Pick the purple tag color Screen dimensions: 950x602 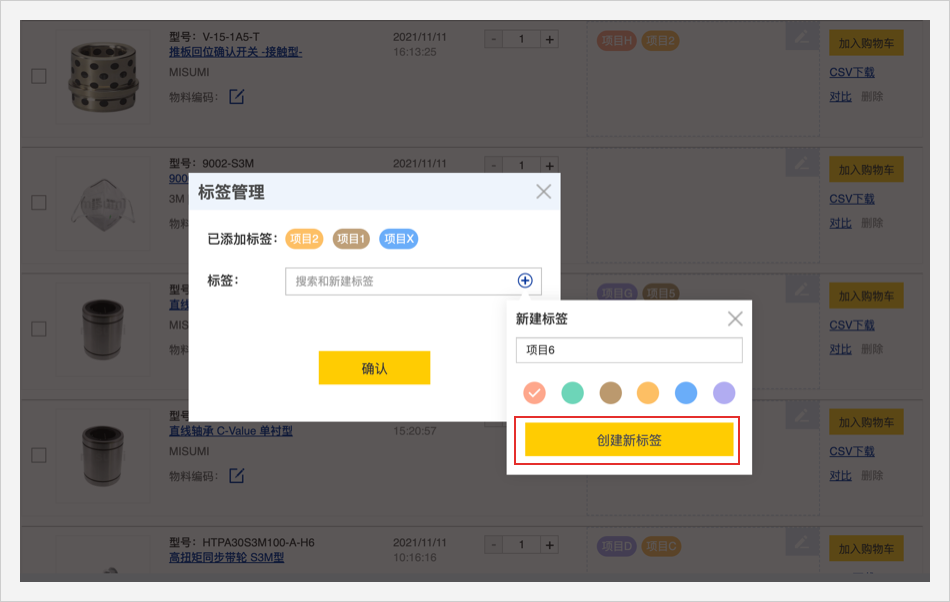click(724, 393)
